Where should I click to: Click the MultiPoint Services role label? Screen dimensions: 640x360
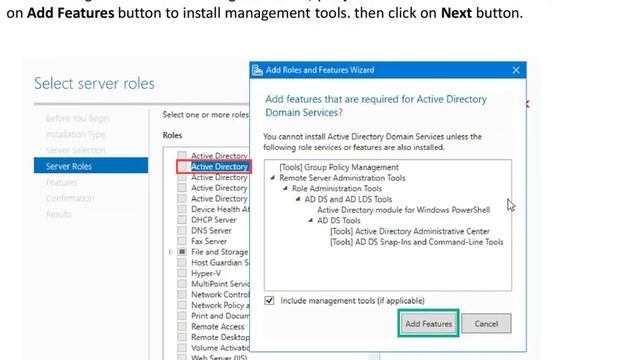tap(220, 284)
